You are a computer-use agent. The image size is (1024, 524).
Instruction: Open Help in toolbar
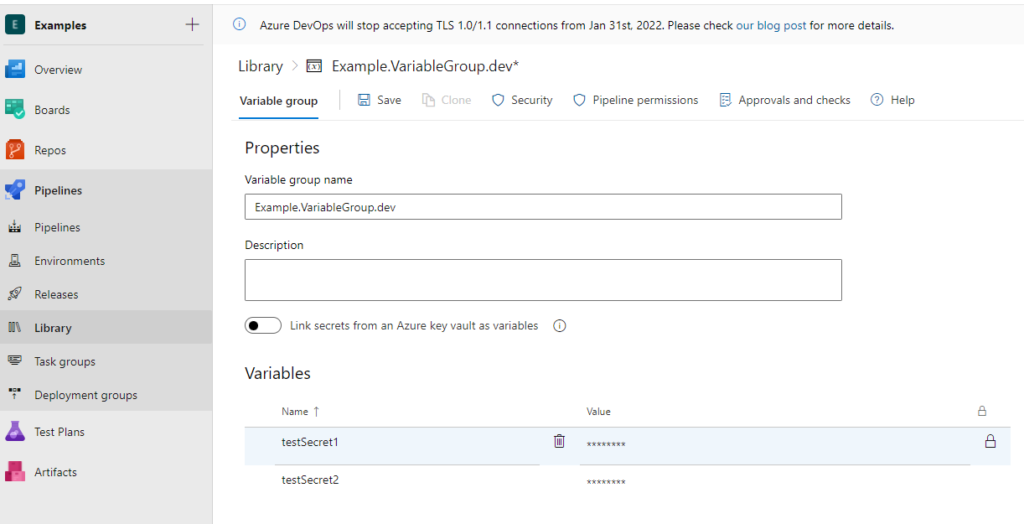[893, 100]
